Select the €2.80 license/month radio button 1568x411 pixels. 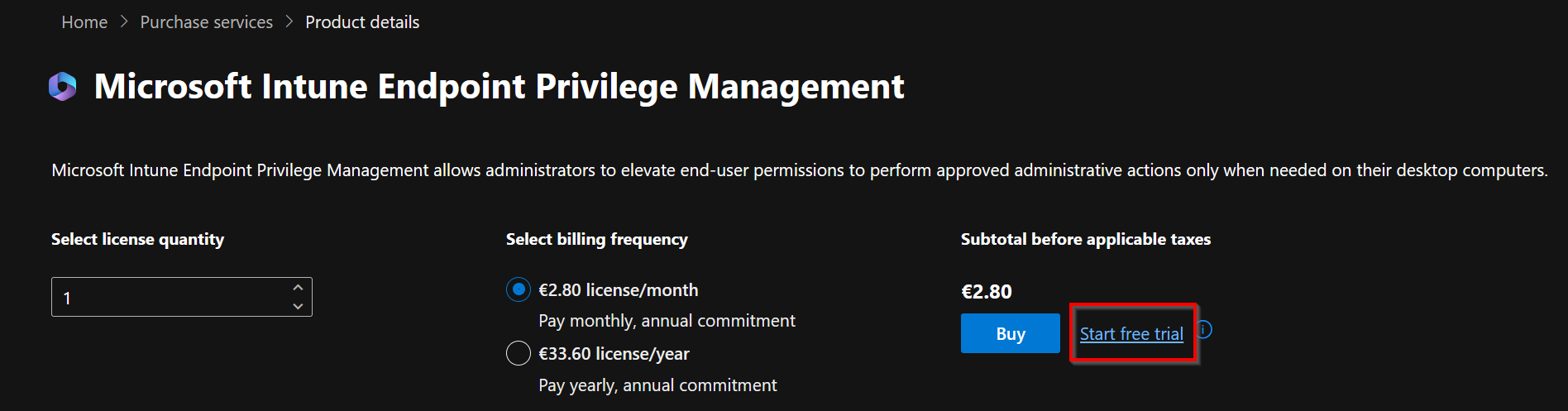[519, 289]
